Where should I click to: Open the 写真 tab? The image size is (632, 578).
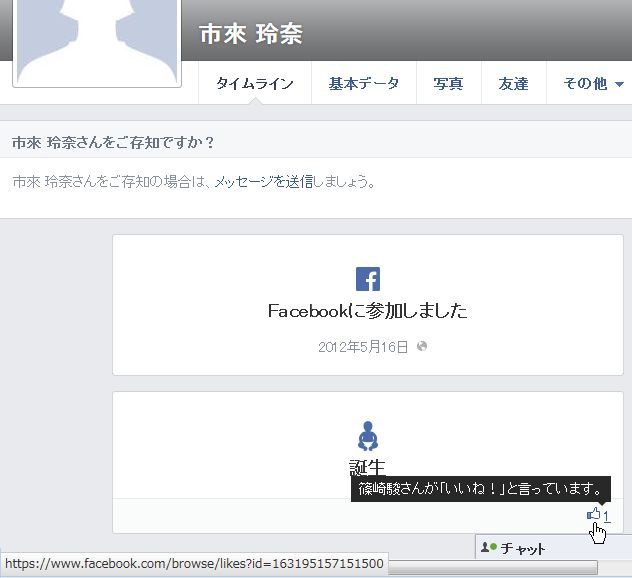coord(449,83)
